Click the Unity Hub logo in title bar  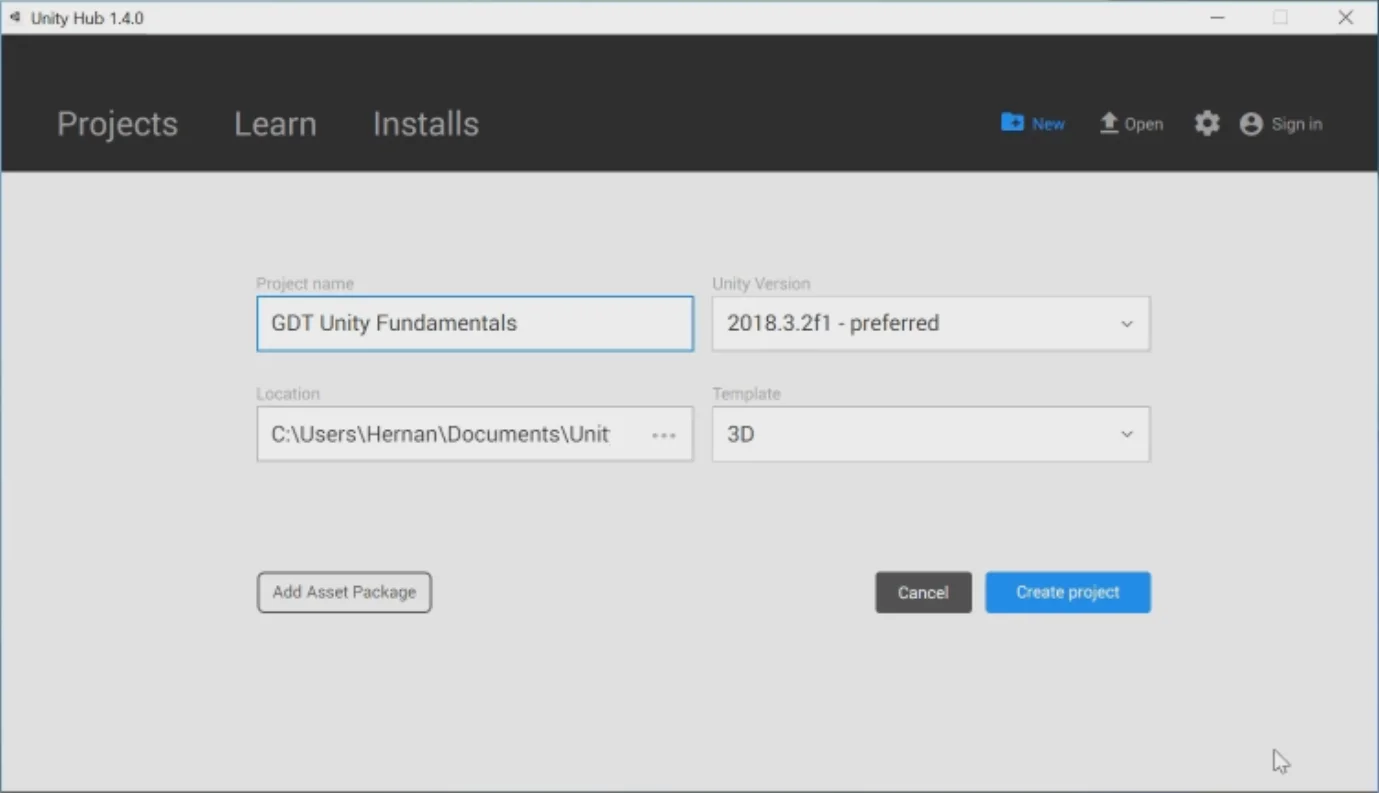(x=15, y=18)
